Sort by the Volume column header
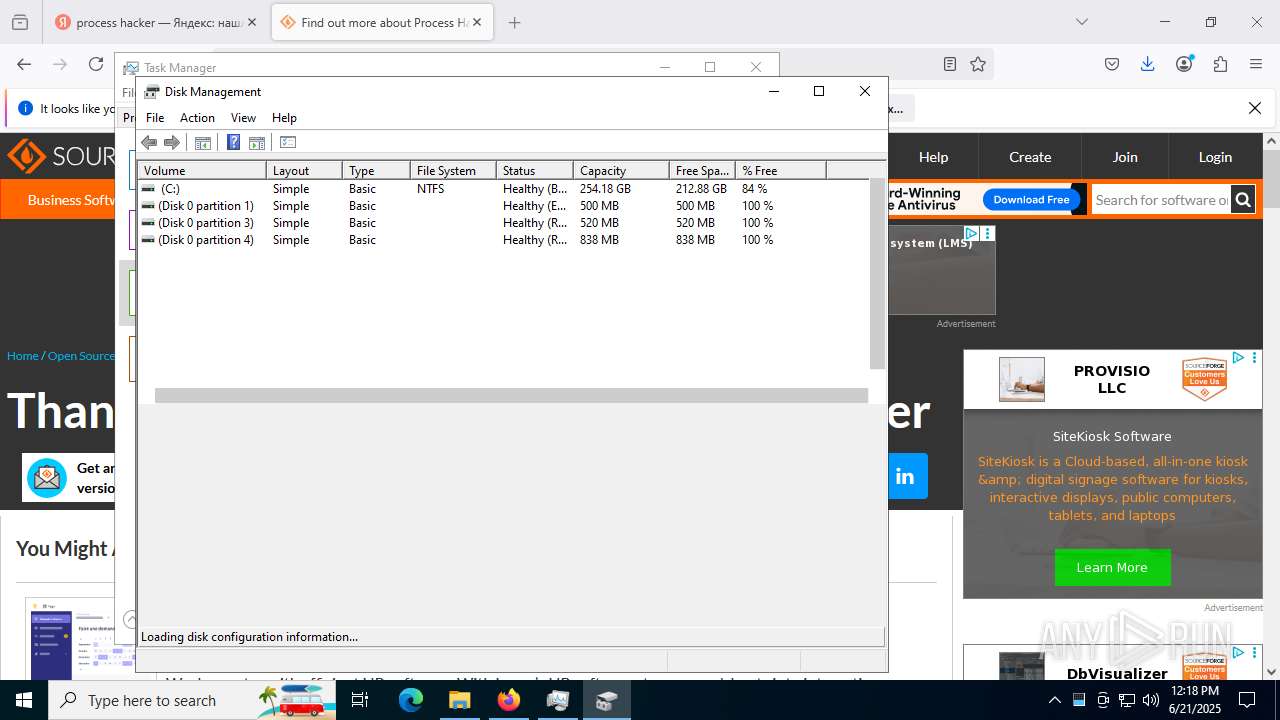Screen dimensions: 1280x720 click(x=202, y=171)
